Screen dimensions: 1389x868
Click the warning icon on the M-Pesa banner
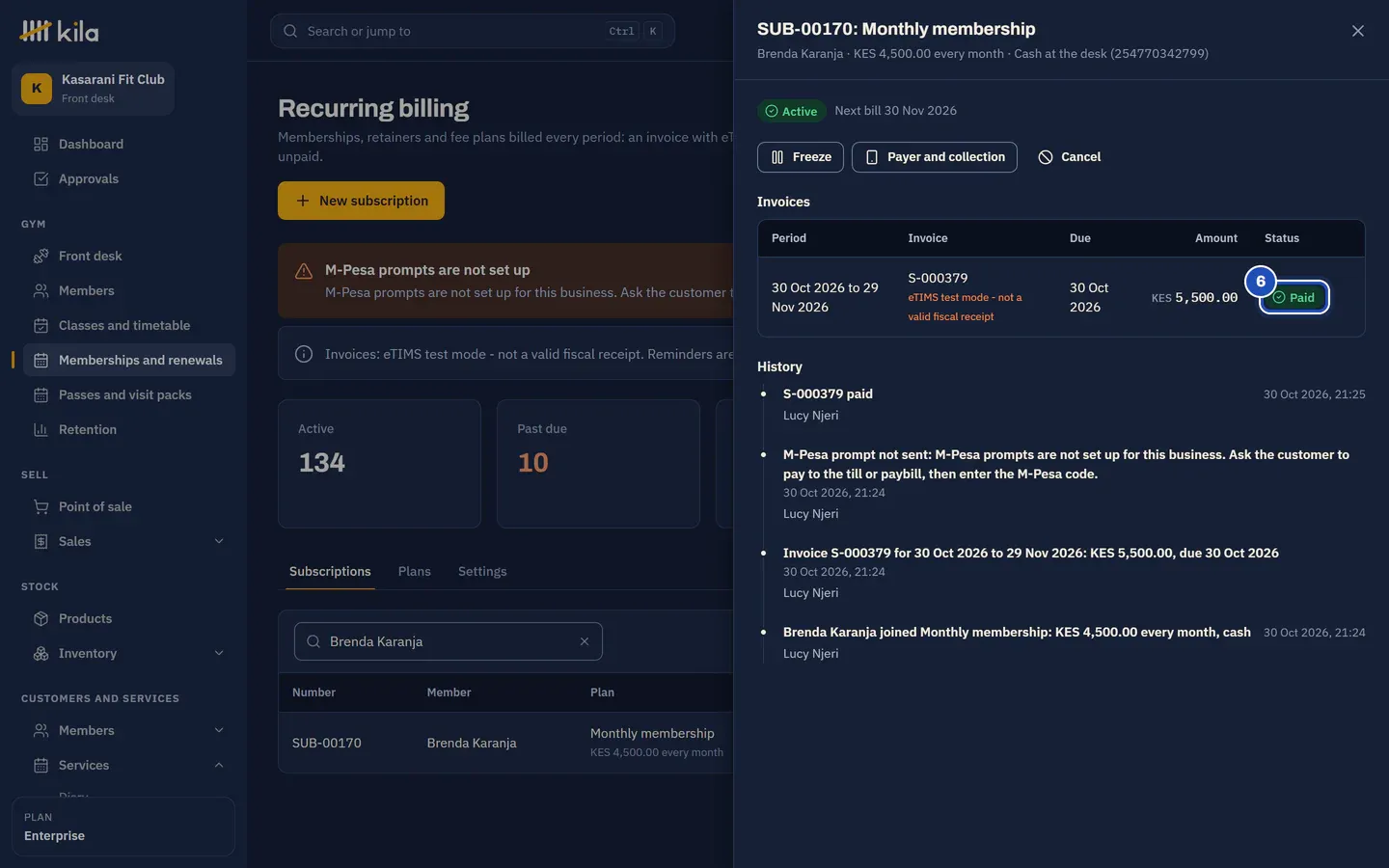tap(304, 271)
